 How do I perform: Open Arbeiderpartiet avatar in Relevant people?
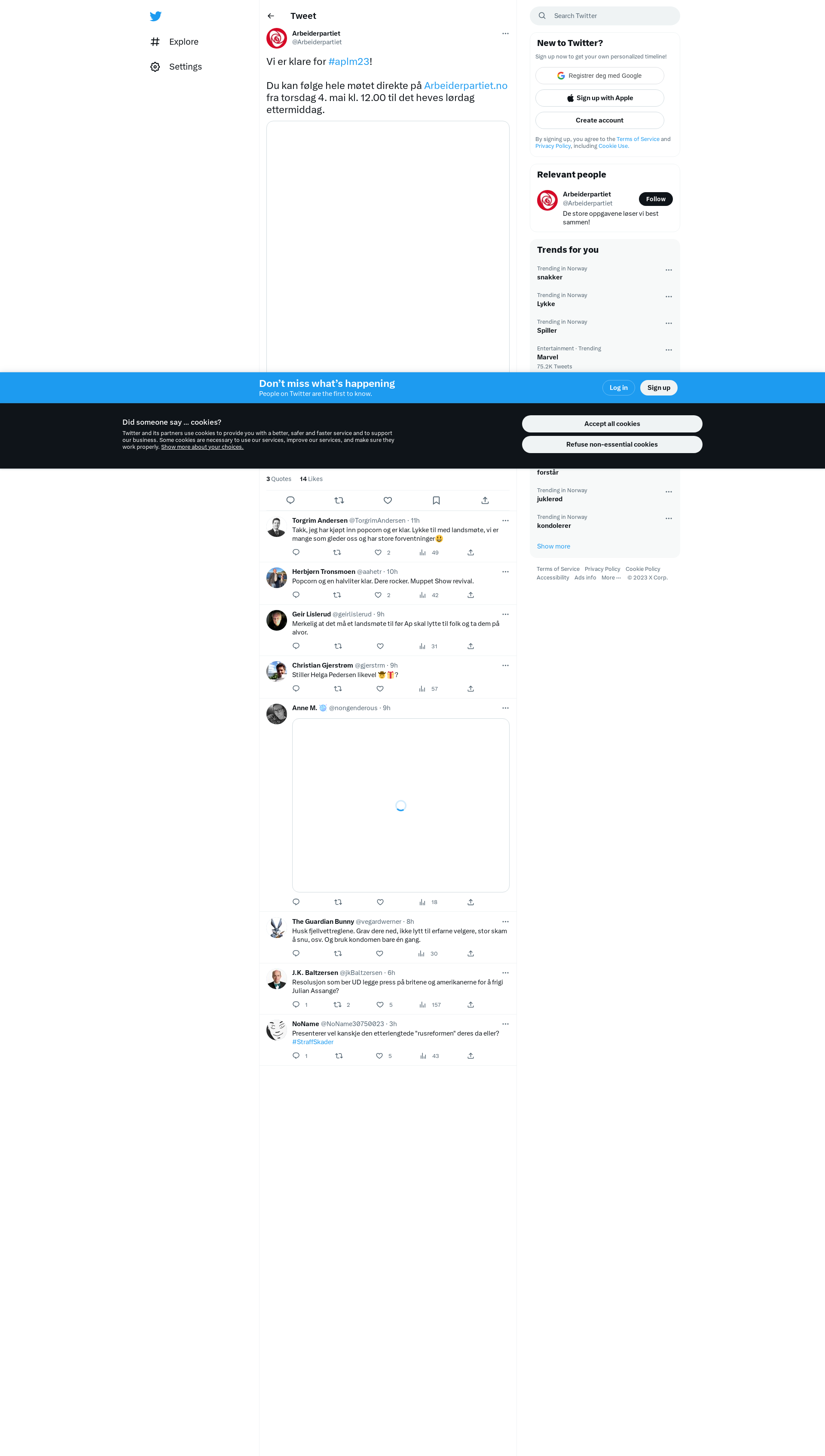click(547, 200)
